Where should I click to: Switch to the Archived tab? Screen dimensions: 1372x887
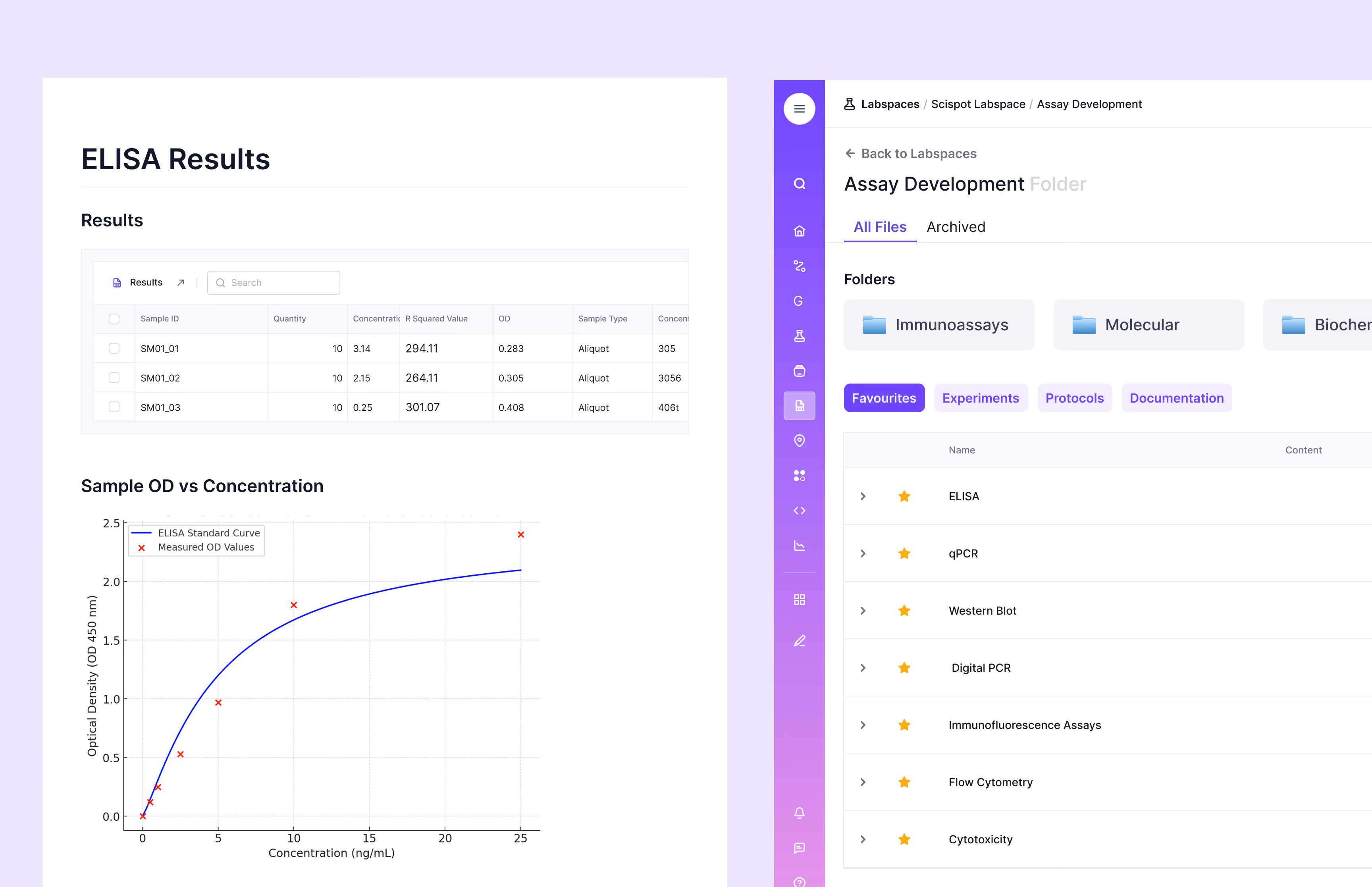(956, 227)
